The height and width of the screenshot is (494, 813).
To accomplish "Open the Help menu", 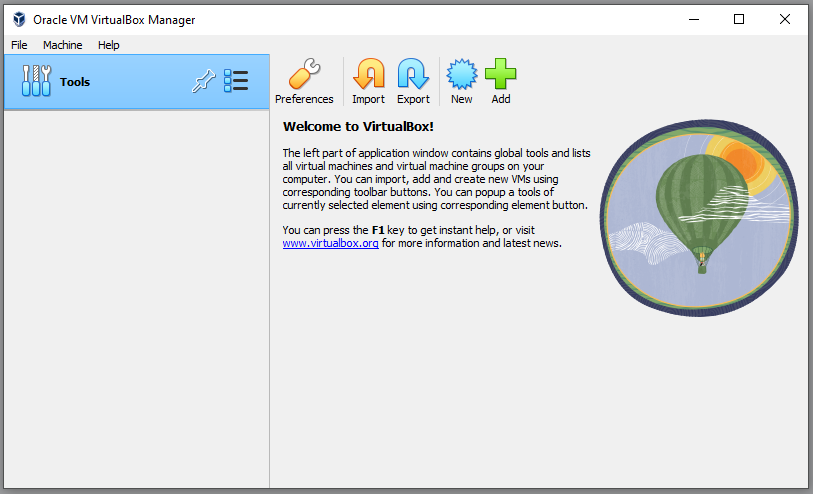I will 108,45.
